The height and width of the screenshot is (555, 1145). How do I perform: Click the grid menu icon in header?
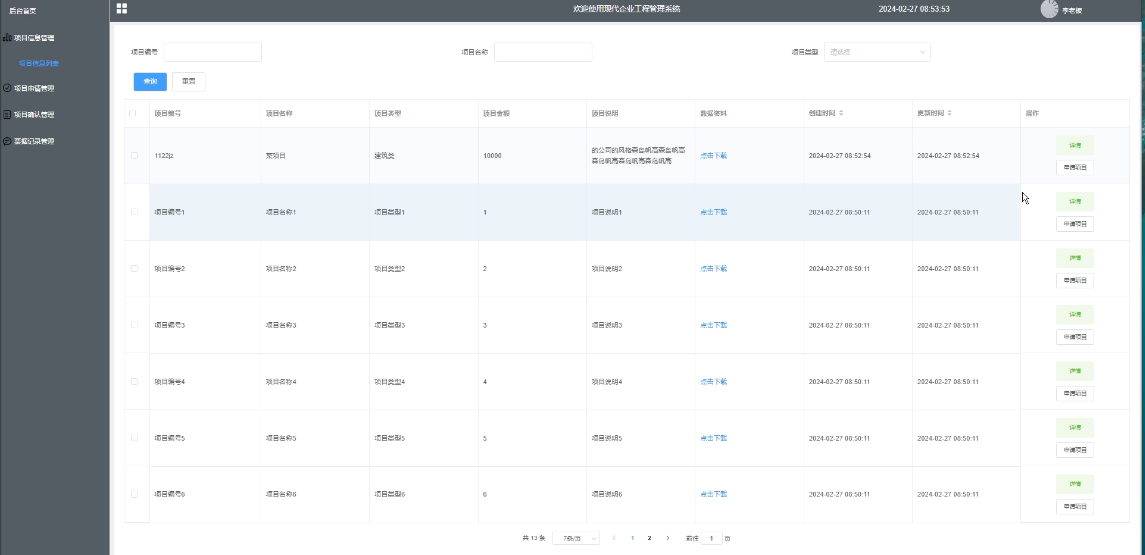coord(122,9)
